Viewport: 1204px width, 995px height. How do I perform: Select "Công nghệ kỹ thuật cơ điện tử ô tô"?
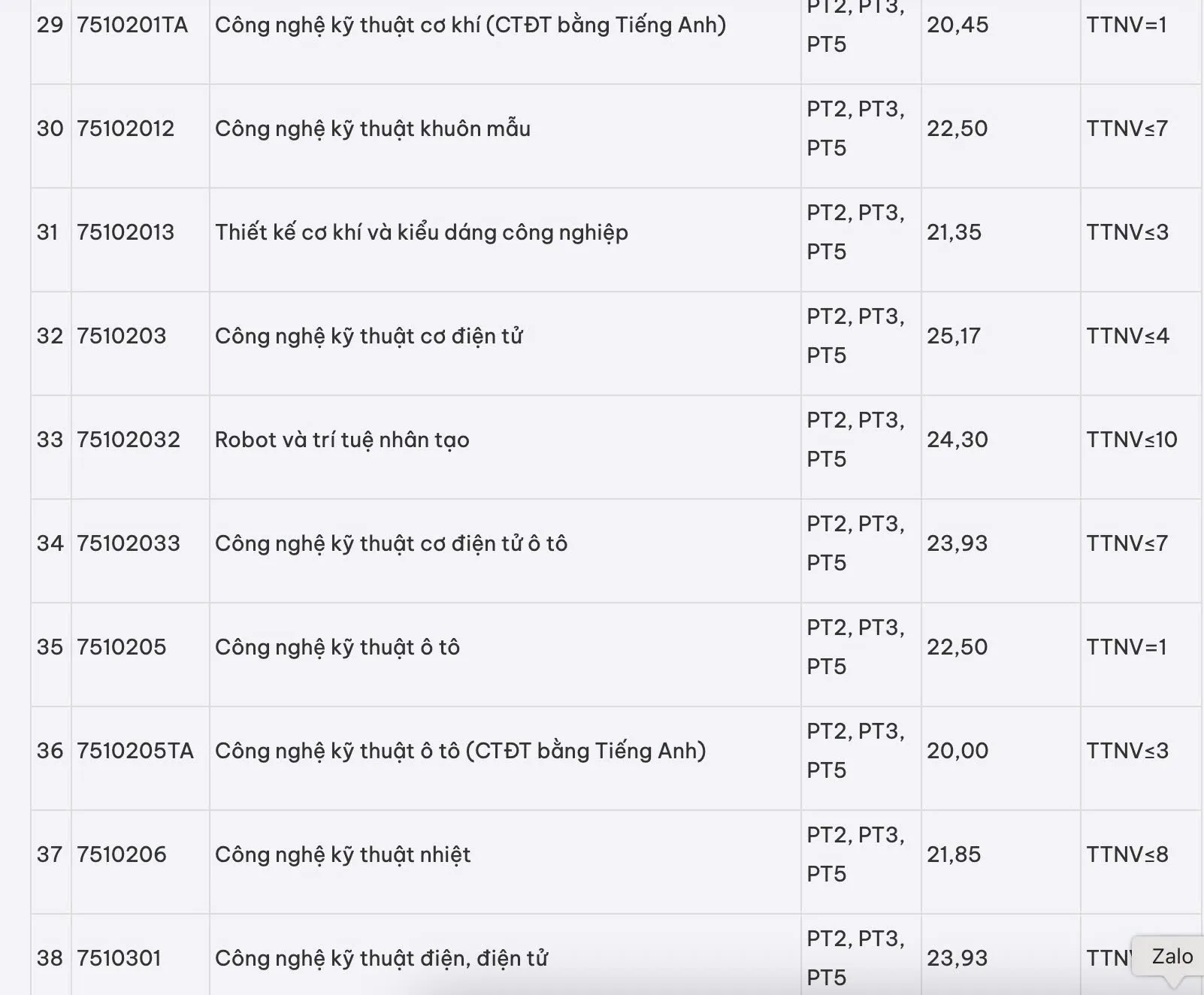pos(391,544)
